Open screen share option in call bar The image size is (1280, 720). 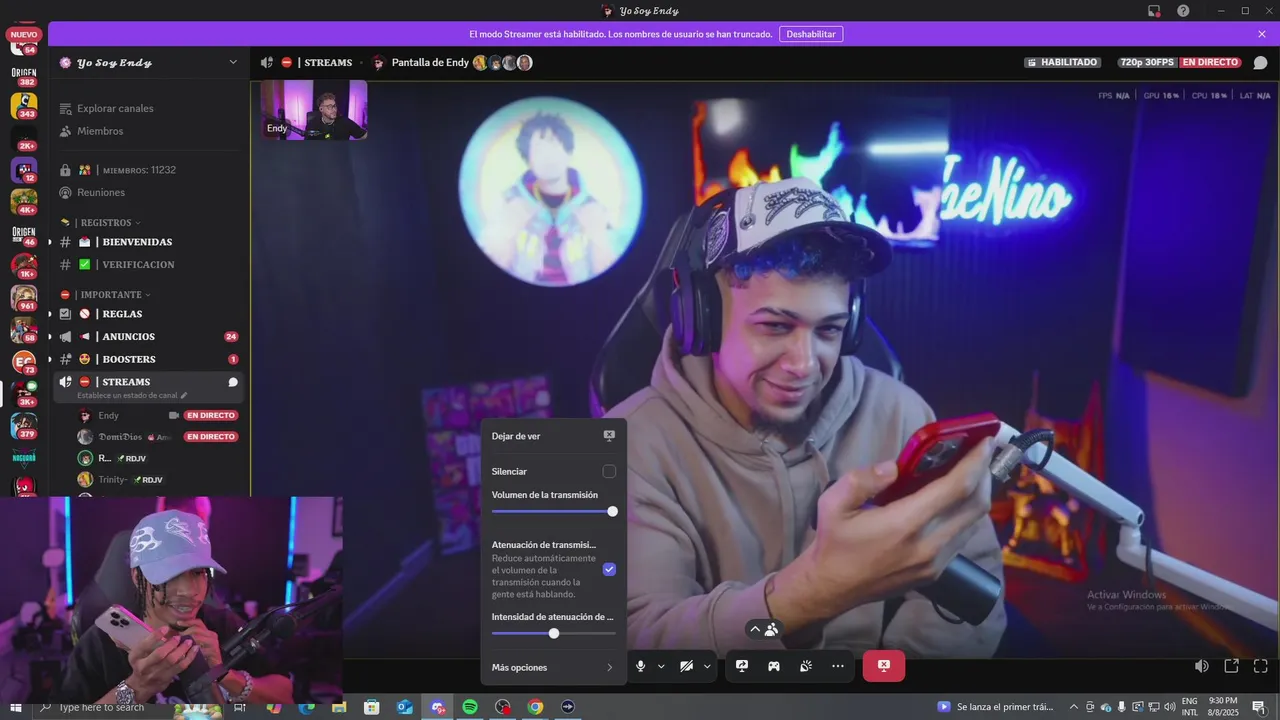742,666
